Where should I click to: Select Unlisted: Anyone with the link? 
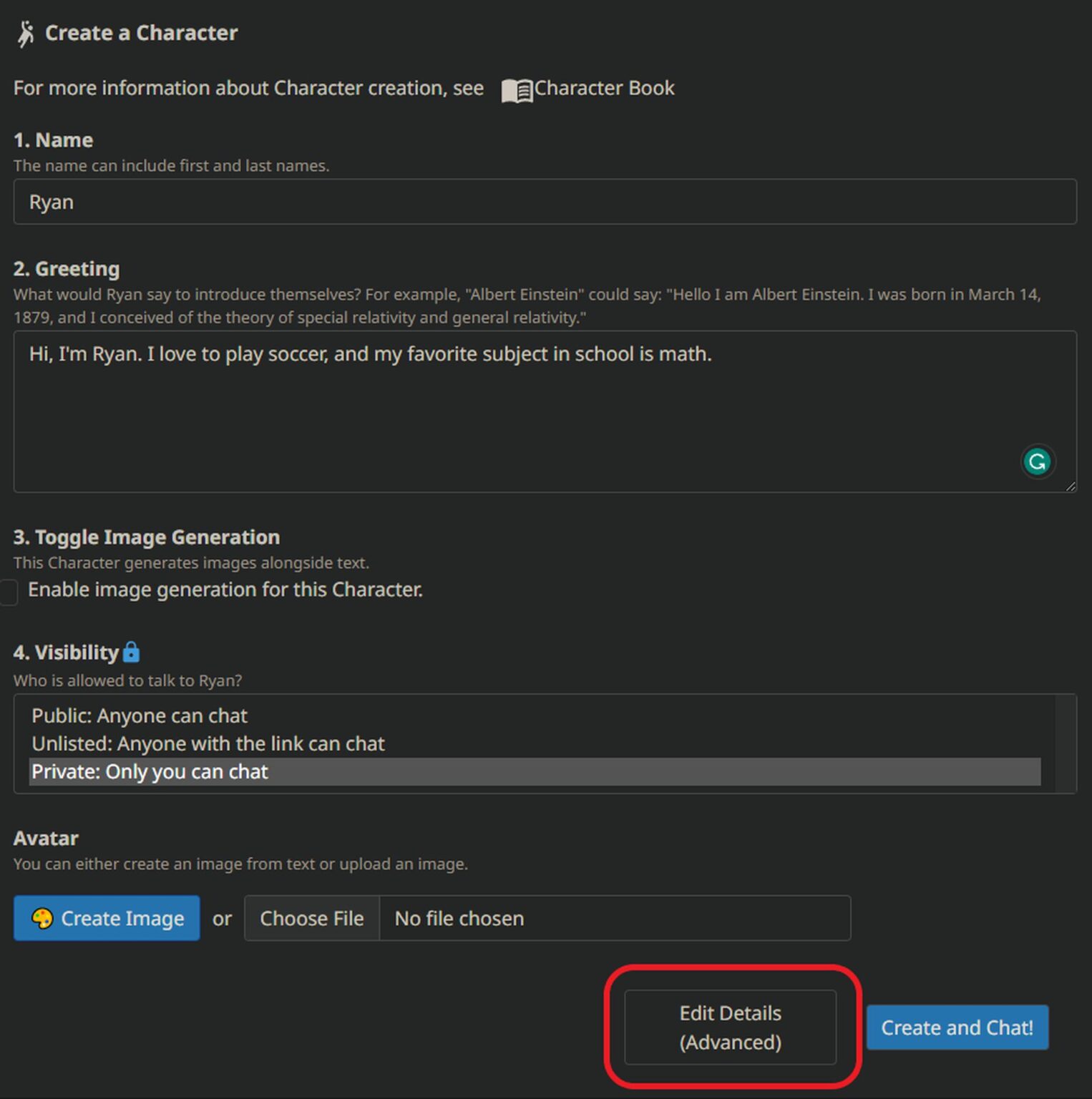click(x=208, y=743)
